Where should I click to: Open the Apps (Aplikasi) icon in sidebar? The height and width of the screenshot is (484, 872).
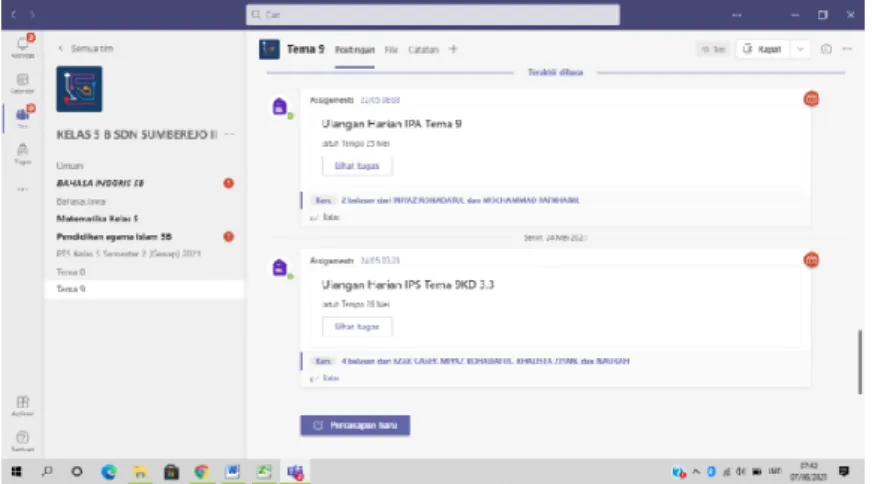click(23, 406)
